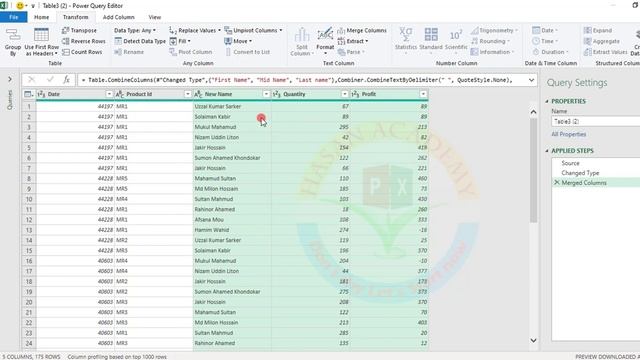The width and height of the screenshot is (640, 360).
Task: Click the vertical scrollbar up arrow
Action: pyautogui.click(x=533, y=111)
